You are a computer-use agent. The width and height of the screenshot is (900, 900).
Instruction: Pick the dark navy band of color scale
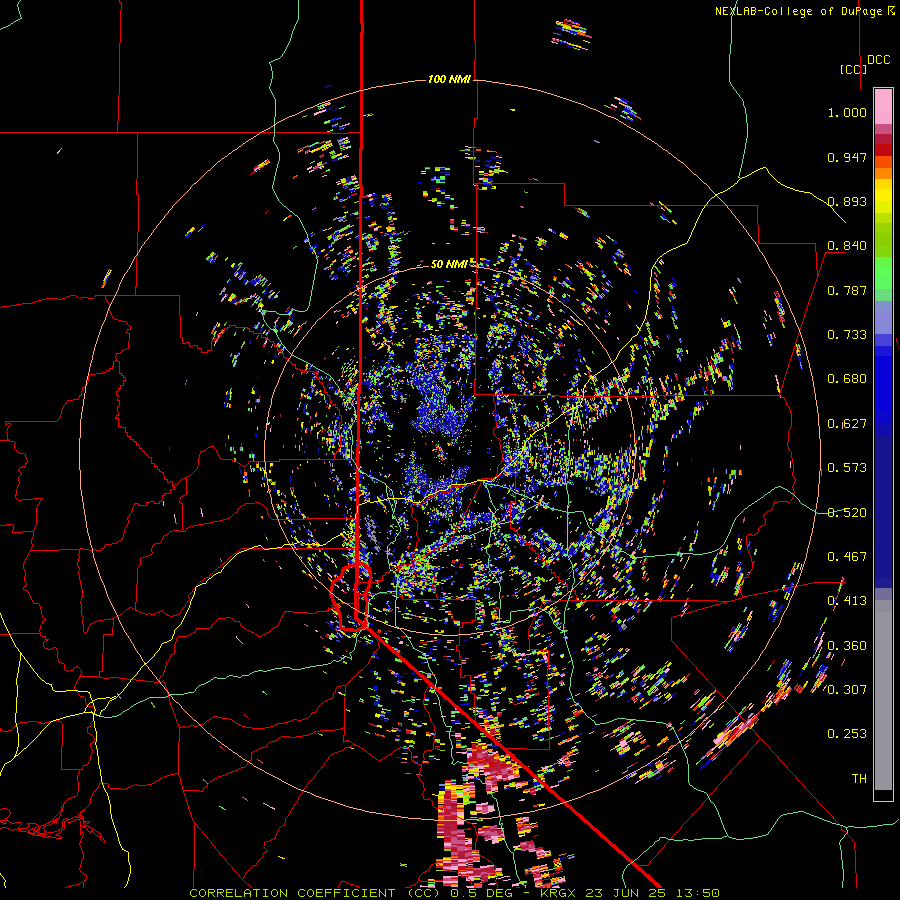pyautogui.click(x=883, y=511)
